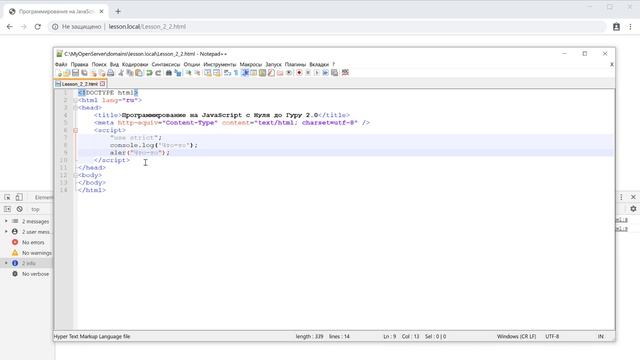Image resolution: width=640 pixels, height=360 pixels.
Task: Click the UTF-8 encoding in status bar
Action: point(552,336)
